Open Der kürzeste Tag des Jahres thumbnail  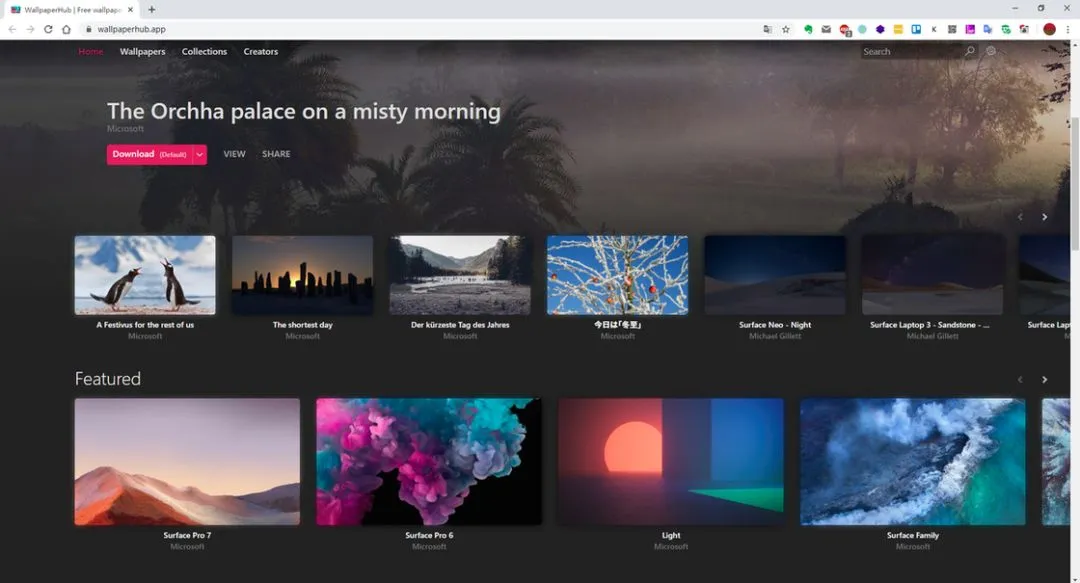point(460,275)
